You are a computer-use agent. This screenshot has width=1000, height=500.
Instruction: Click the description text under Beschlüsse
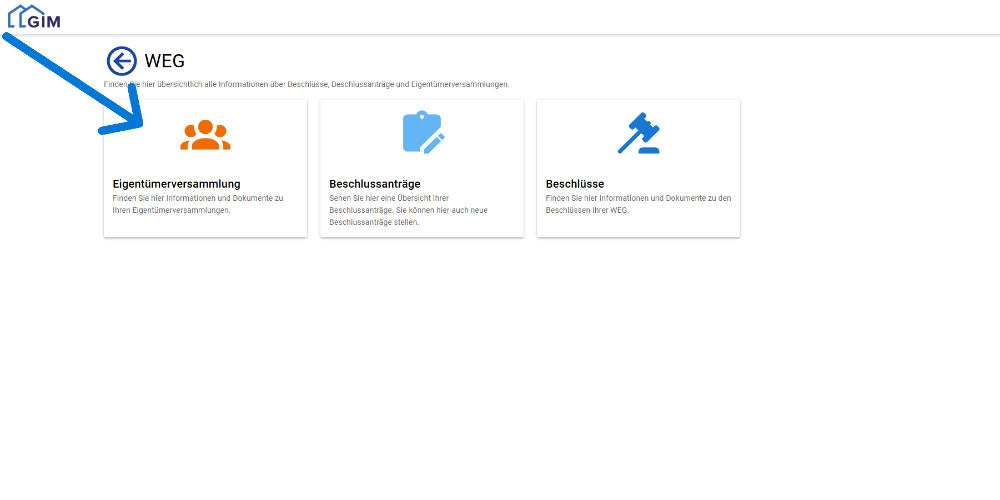pos(638,204)
